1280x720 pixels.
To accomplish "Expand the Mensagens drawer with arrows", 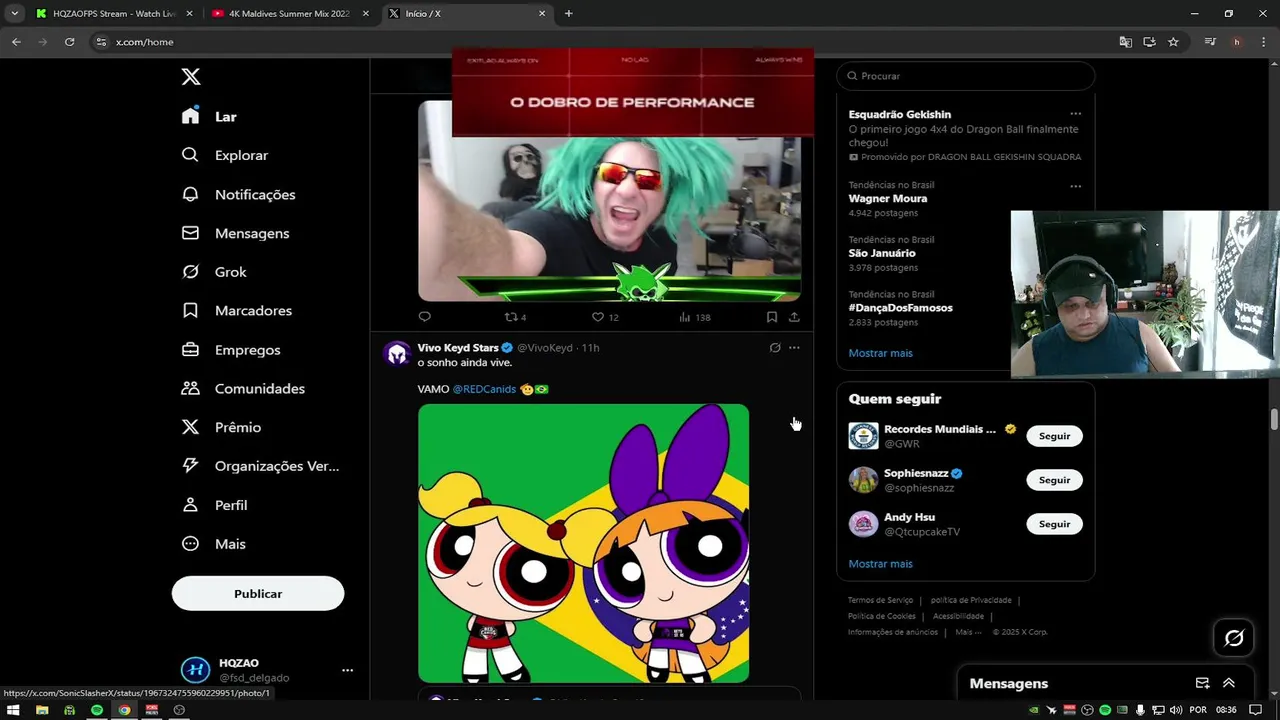I will tap(1229, 683).
